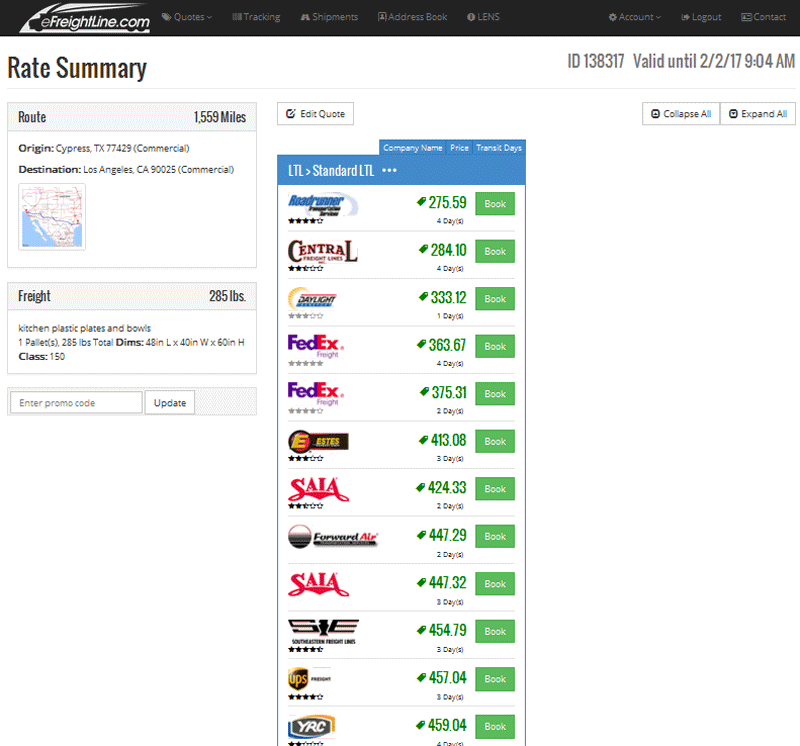This screenshot has width=800, height=746.
Task: Click the FedEx Freight logo at 375.31
Action: point(316,393)
